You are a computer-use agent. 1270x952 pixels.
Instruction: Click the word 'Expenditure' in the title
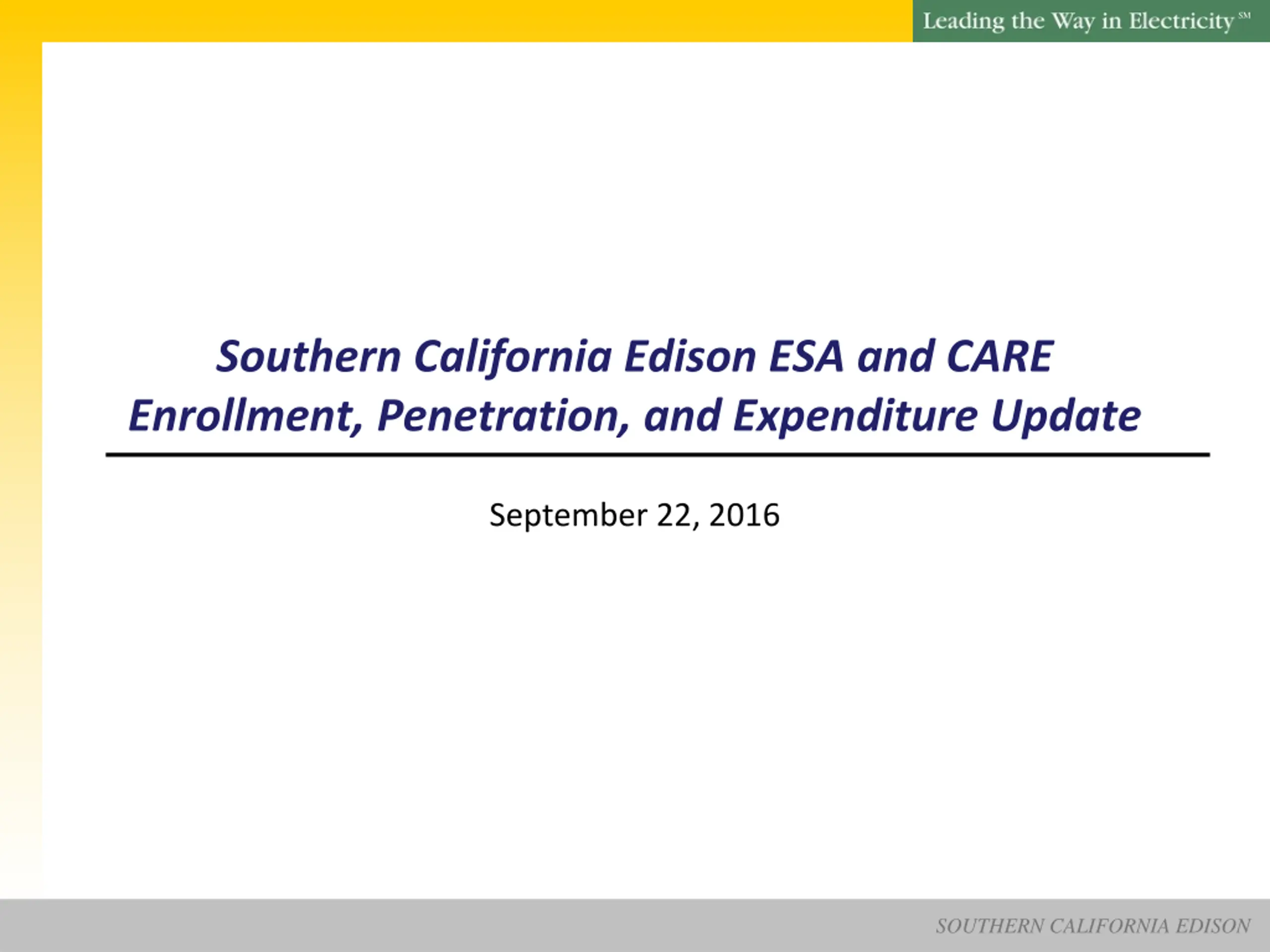(855, 416)
